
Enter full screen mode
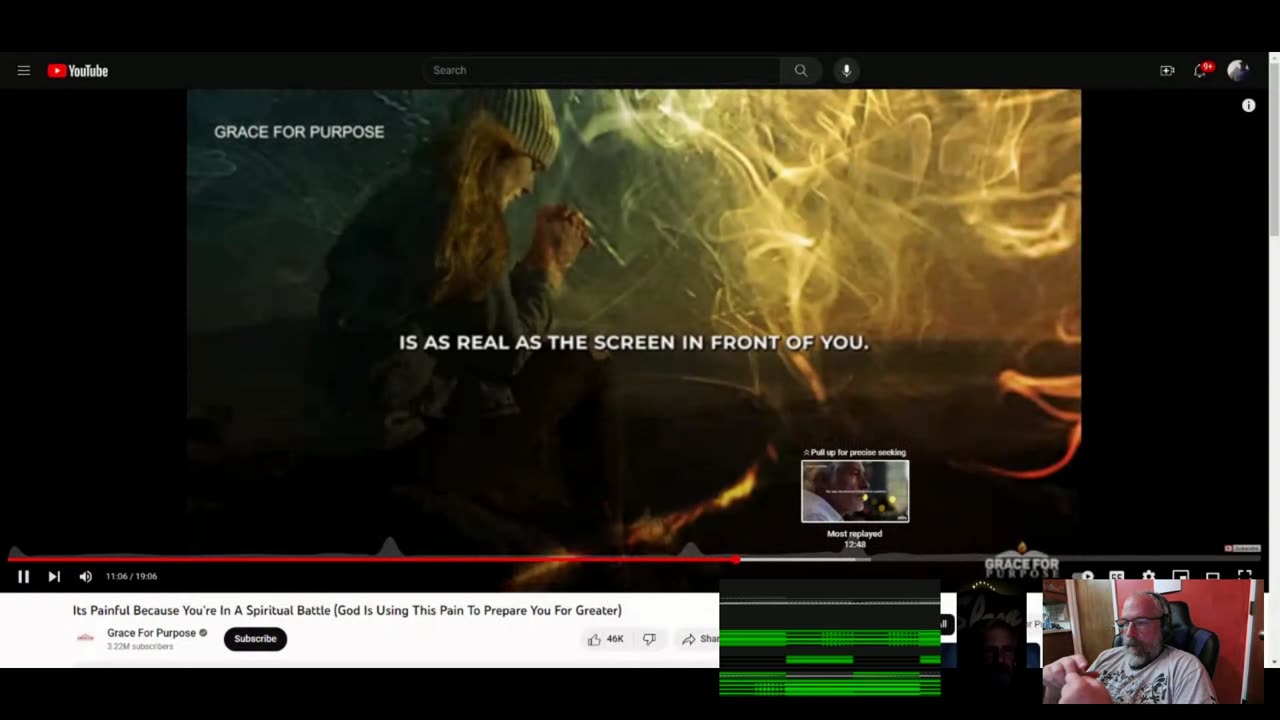click(1245, 576)
